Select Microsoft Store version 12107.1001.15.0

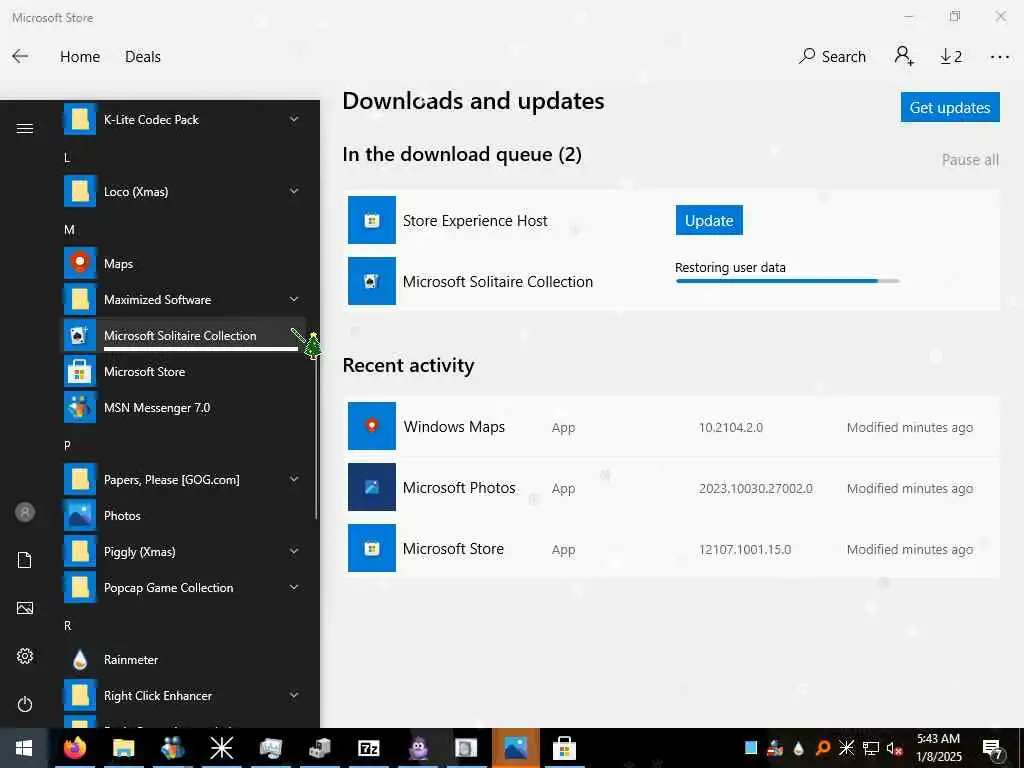click(x=744, y=549)
